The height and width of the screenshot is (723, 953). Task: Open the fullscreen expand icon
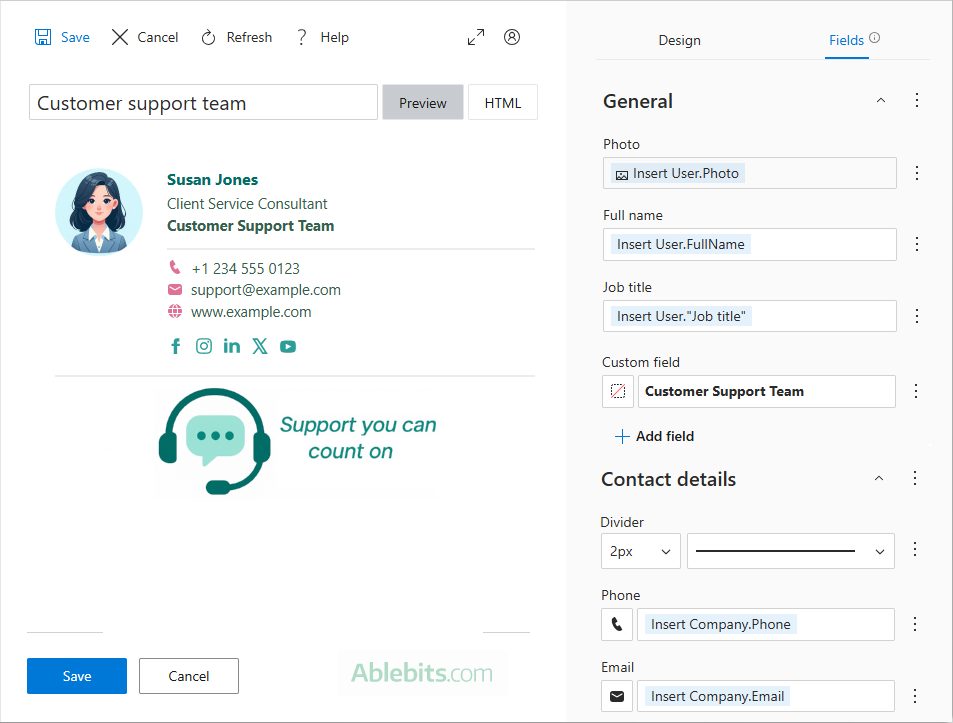coord(476,36)
